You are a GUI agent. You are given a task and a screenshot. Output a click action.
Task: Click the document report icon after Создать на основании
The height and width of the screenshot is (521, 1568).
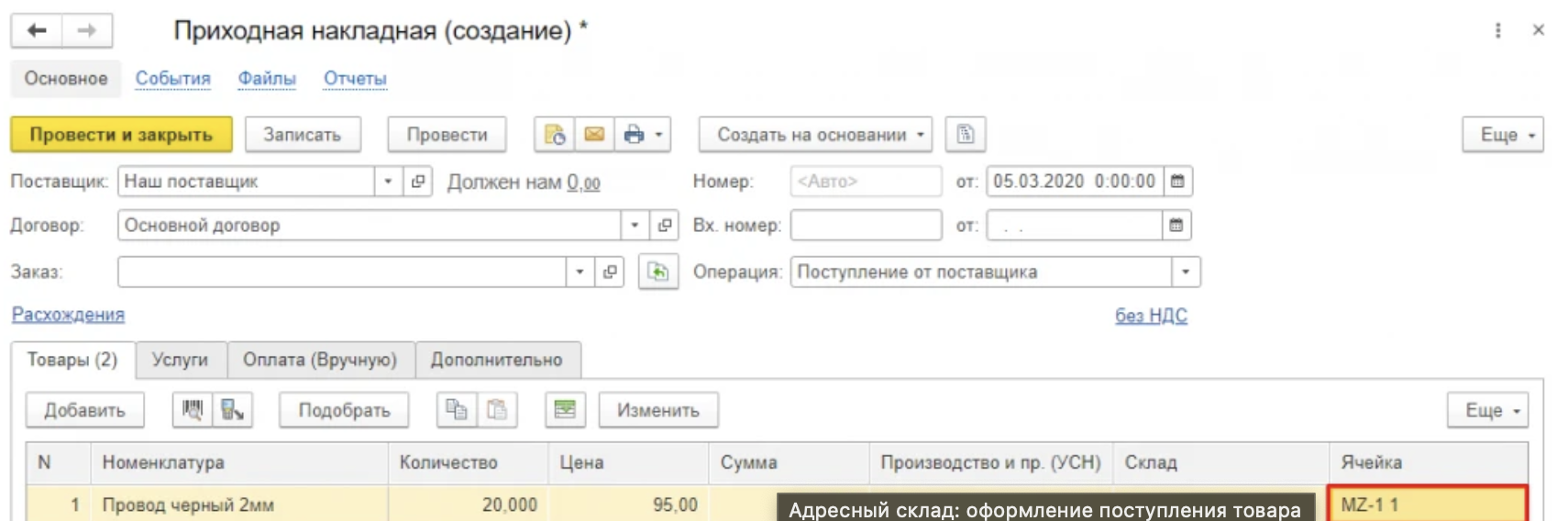965,135
